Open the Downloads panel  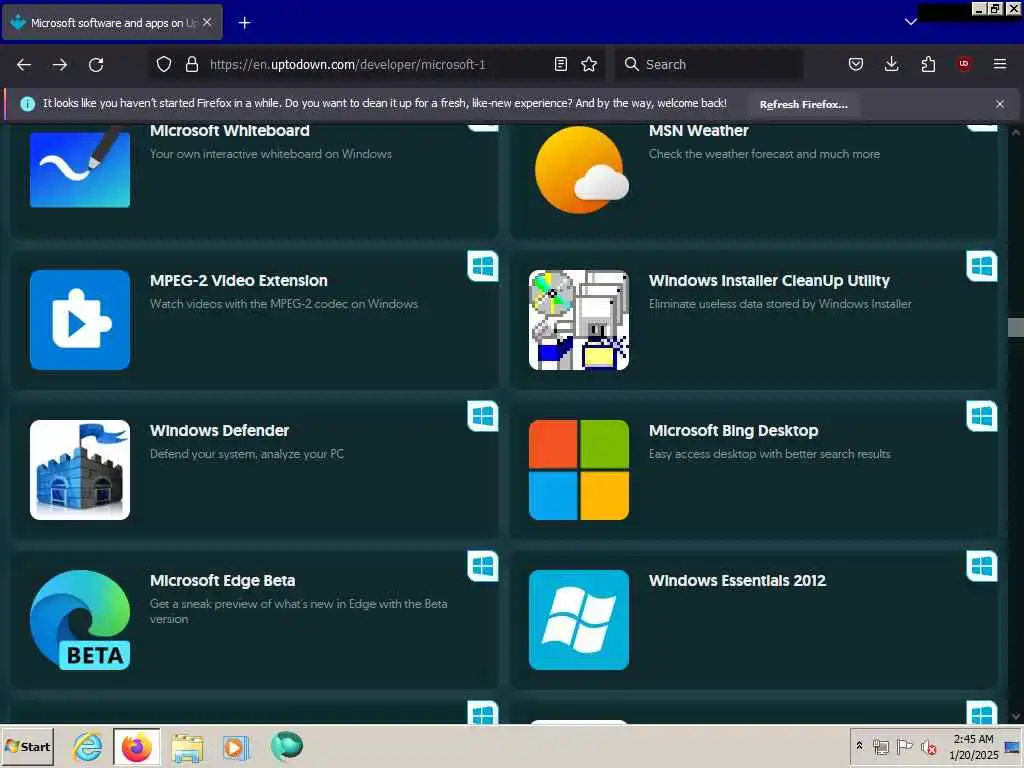[x=891, y=64]
